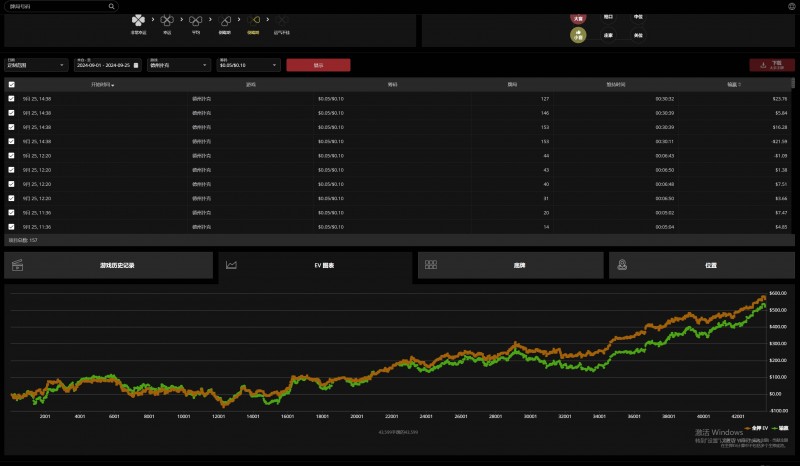Click the globe language icon

(791, 6)
